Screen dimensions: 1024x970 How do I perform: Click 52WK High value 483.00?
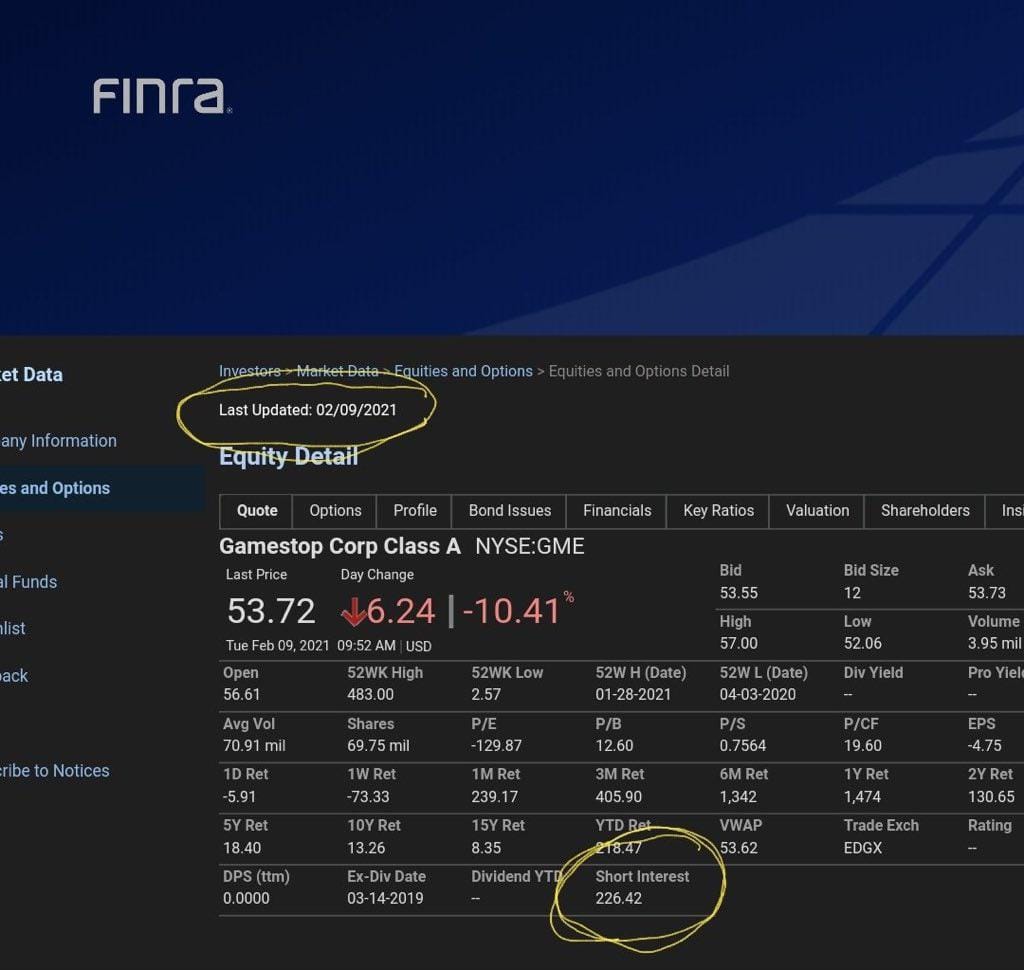point(370,694)
